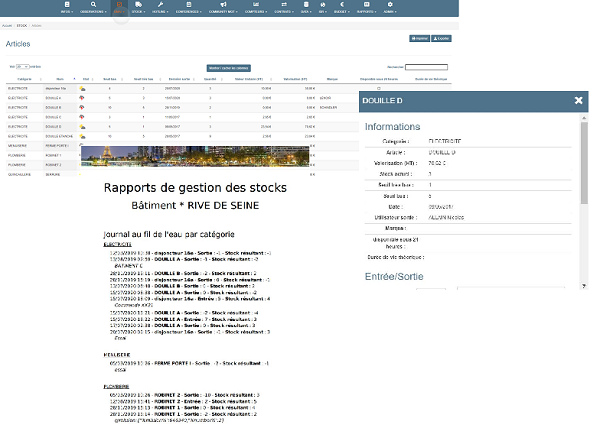Open the INFOS menu icon
Viewport: 600px width, 441px height.
(67, 5)
